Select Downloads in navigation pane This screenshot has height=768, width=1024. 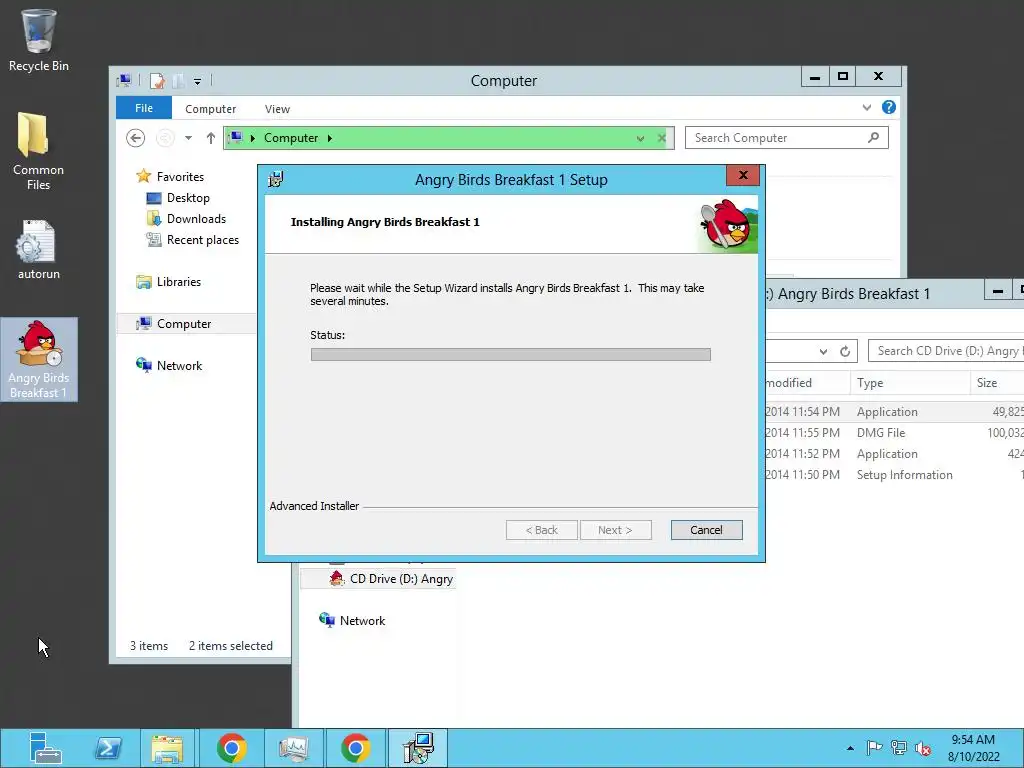coord(196,219)
